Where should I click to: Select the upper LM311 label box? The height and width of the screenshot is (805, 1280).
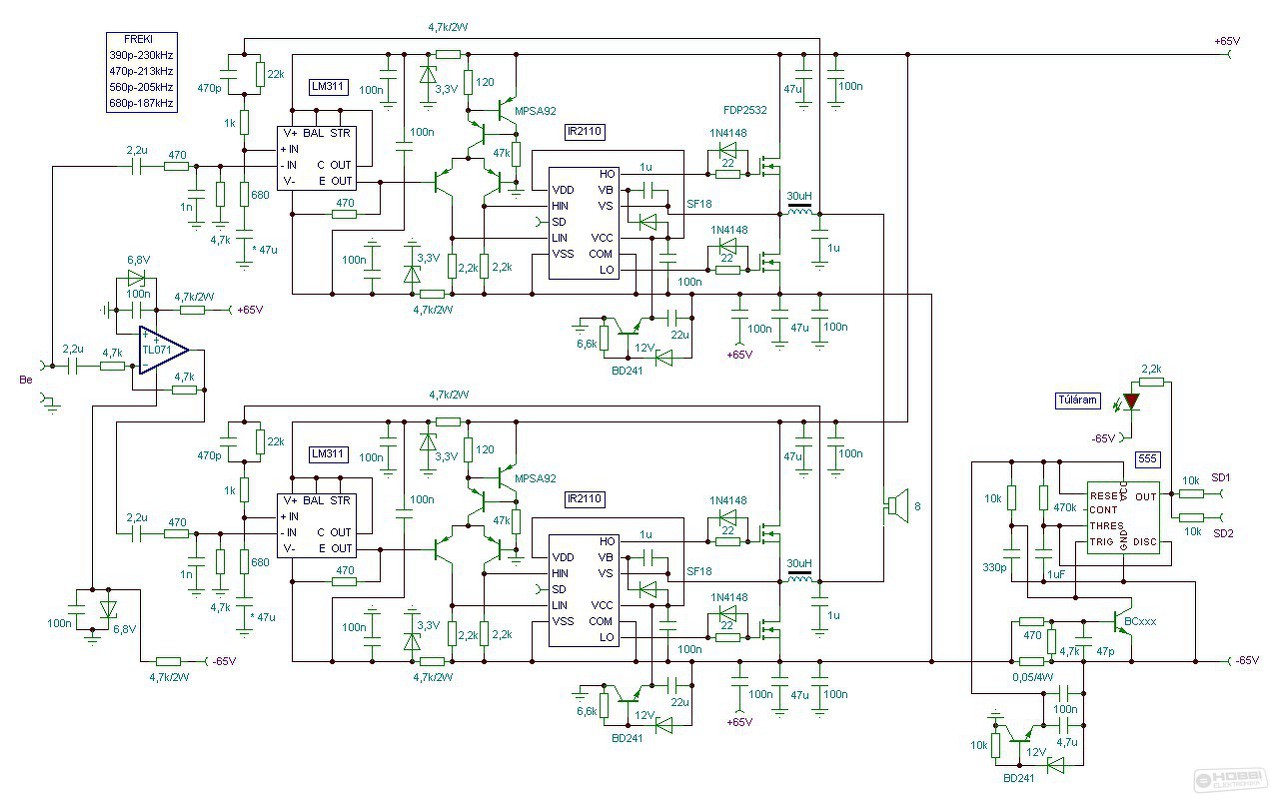(x=328, y=86)
